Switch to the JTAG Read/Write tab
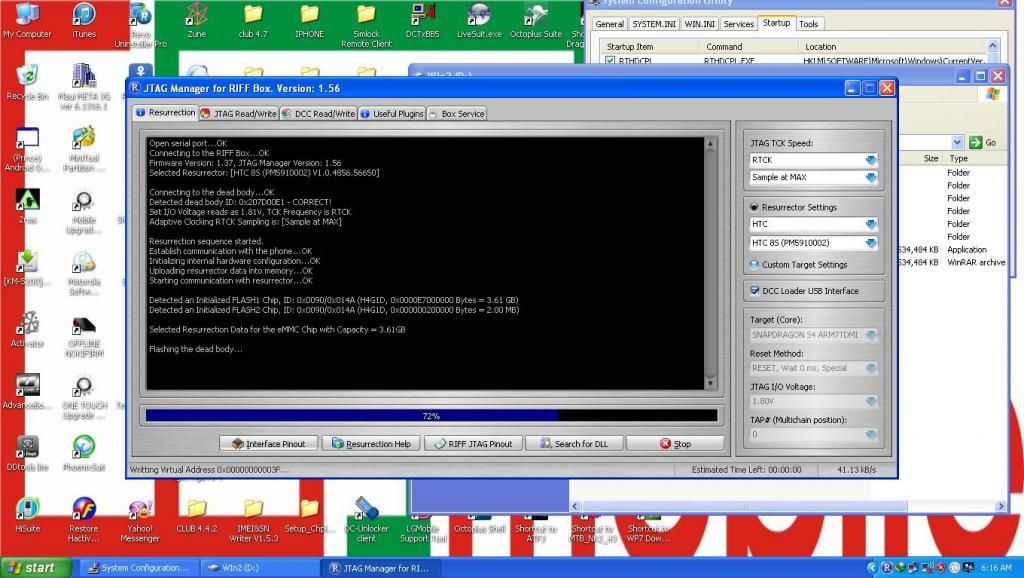Viewport: 1024px width, 578px height. (238, 113)
